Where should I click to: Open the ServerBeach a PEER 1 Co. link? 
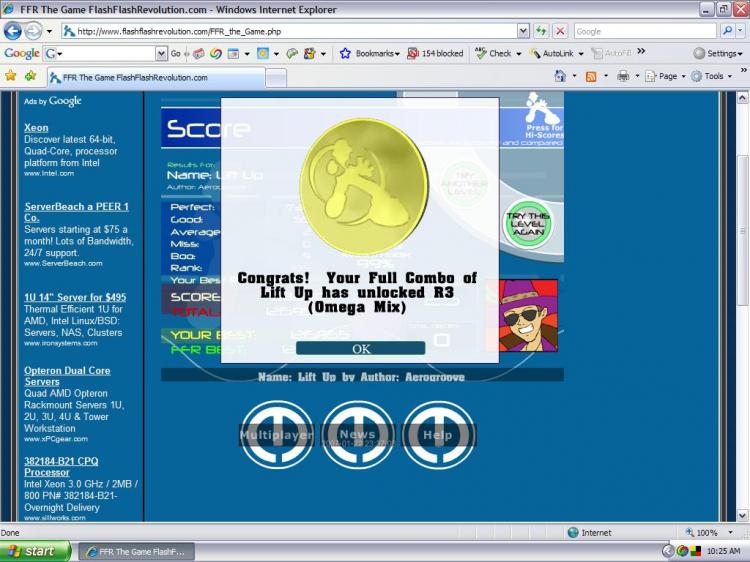point(77,212)
